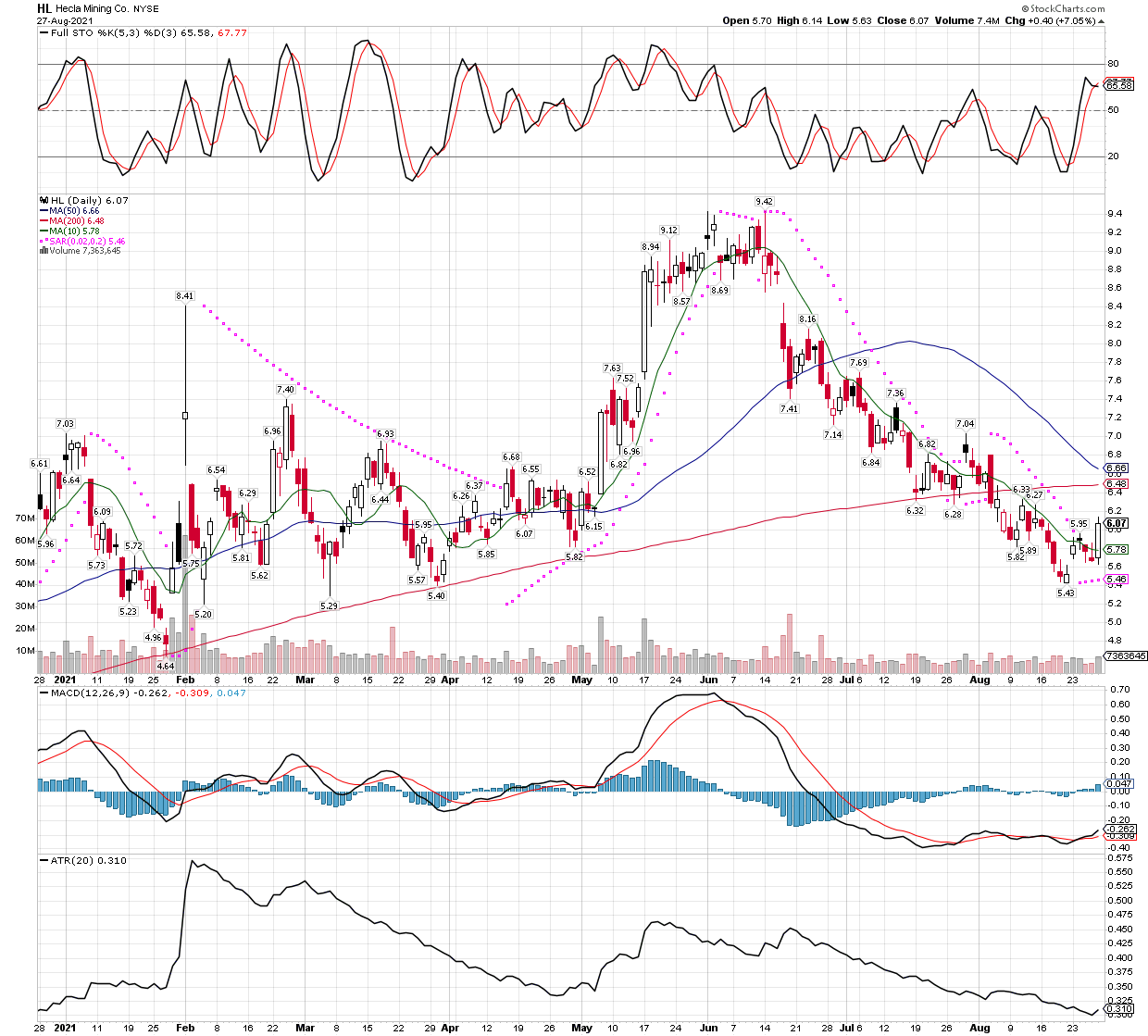Click the 5.40 low price label
This screenshot has height=1036, width=1148.
point(436,596)
